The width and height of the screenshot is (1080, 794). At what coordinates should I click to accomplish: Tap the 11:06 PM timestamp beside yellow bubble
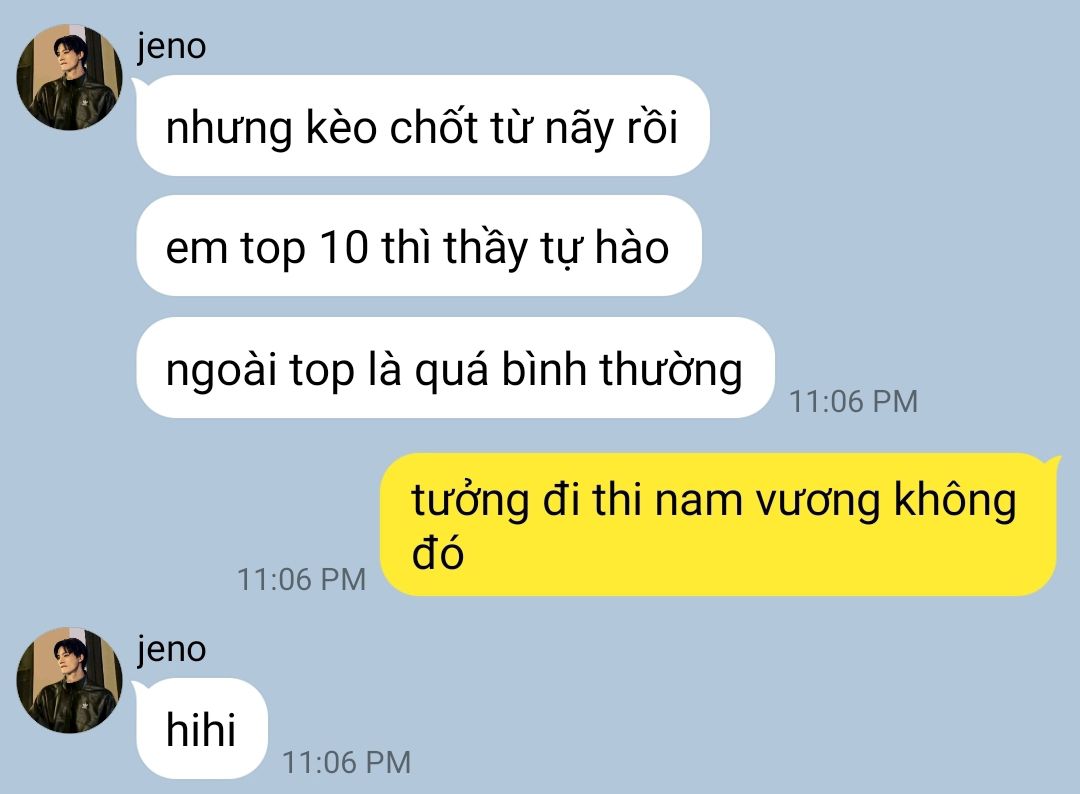pyautogui.click(x=302, y=579)
